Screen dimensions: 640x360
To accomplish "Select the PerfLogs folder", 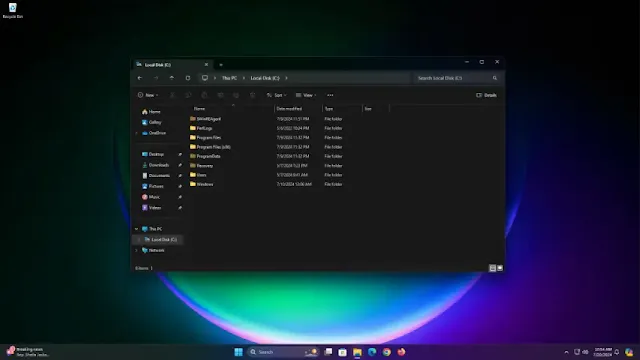I will point(201,128).
